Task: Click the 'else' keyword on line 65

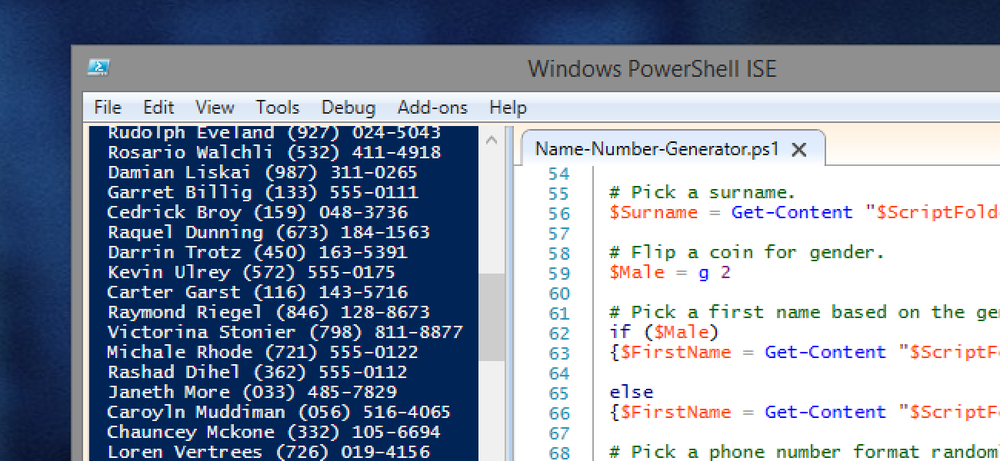Action: tap(632, 392)
